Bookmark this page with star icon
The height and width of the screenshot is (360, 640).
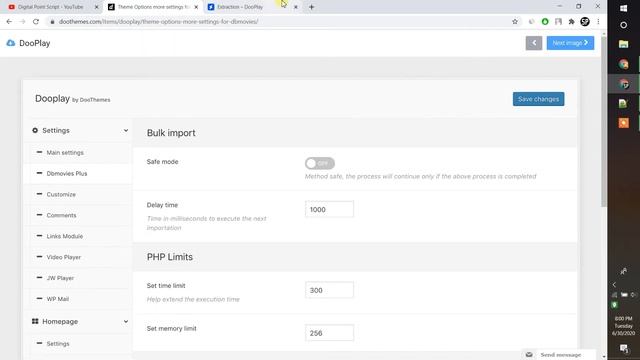click(515, 22)
